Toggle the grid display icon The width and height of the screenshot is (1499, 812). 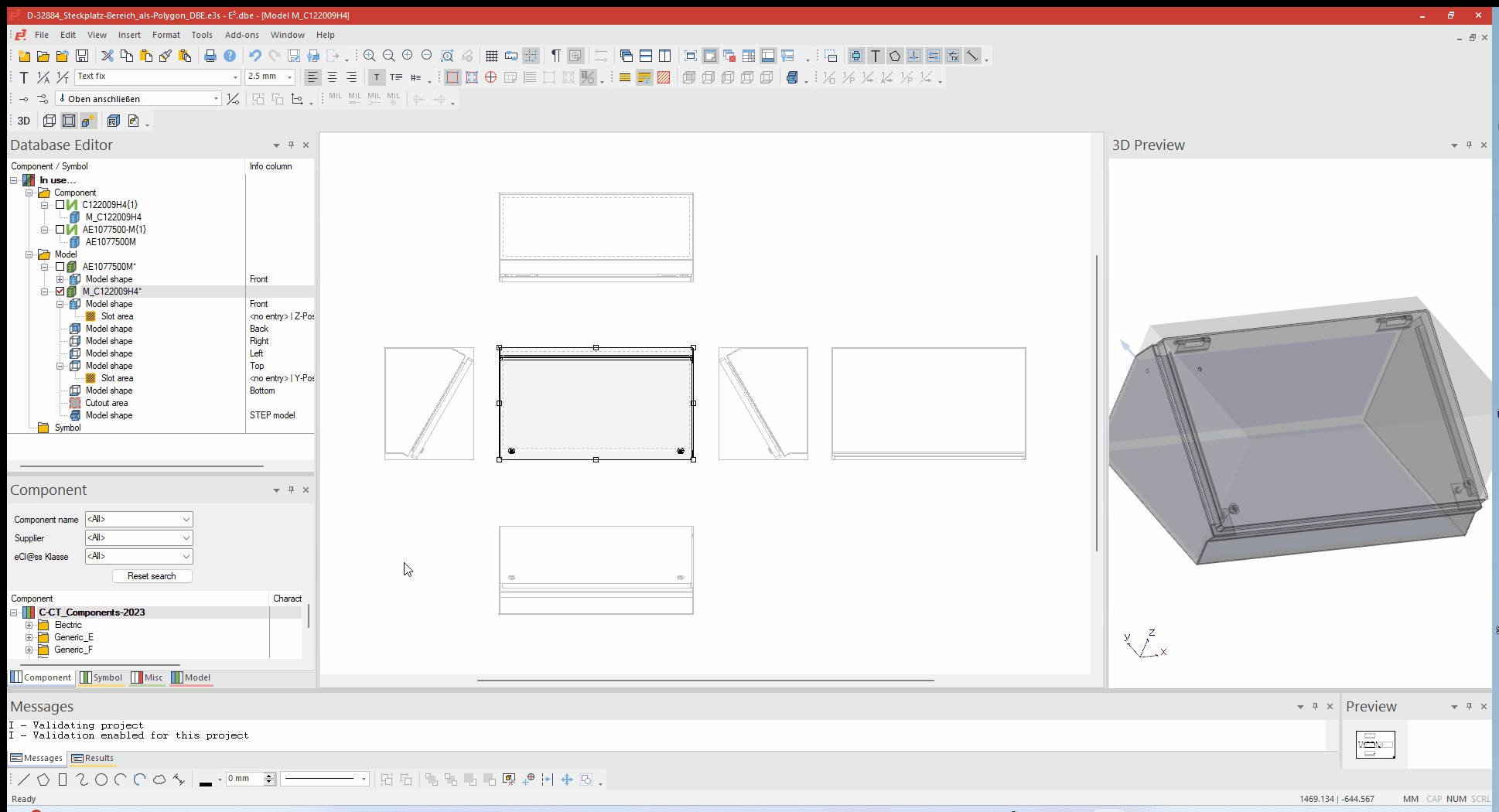491,56
